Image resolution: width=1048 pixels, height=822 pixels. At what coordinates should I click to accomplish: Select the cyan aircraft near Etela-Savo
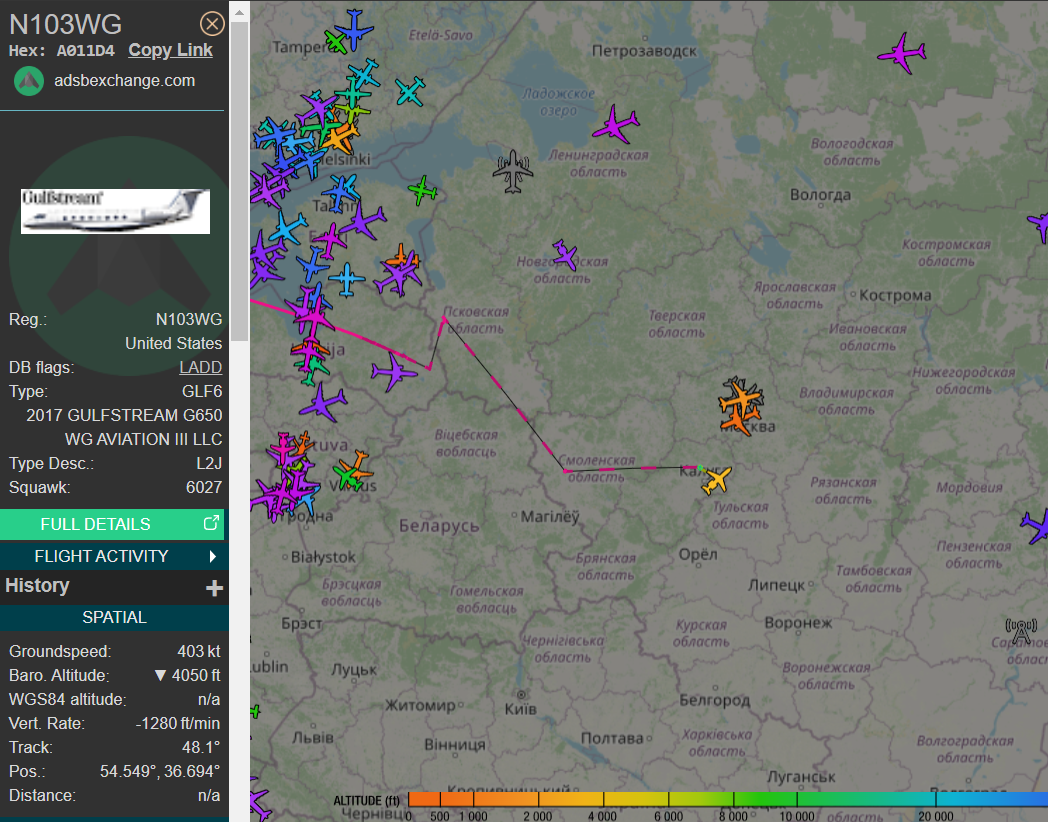tap(409, 91)
